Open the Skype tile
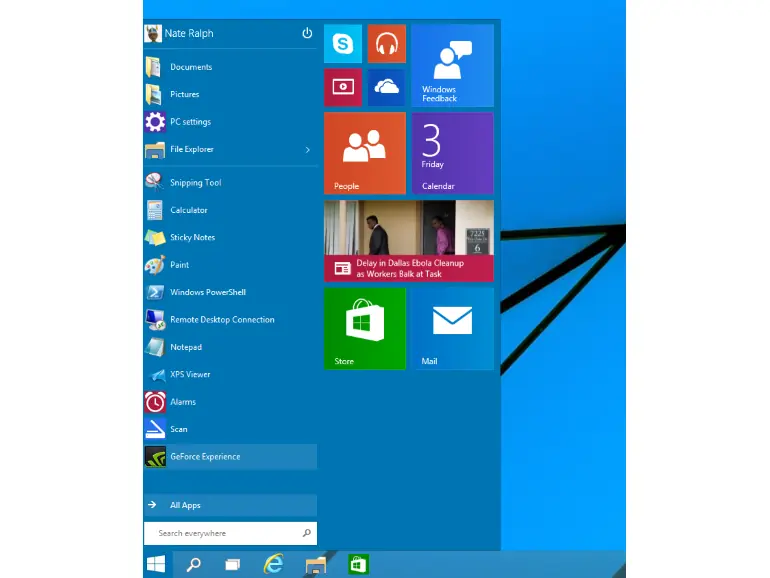770x578 pixels. pyautogui.click(x=343, y=44)
